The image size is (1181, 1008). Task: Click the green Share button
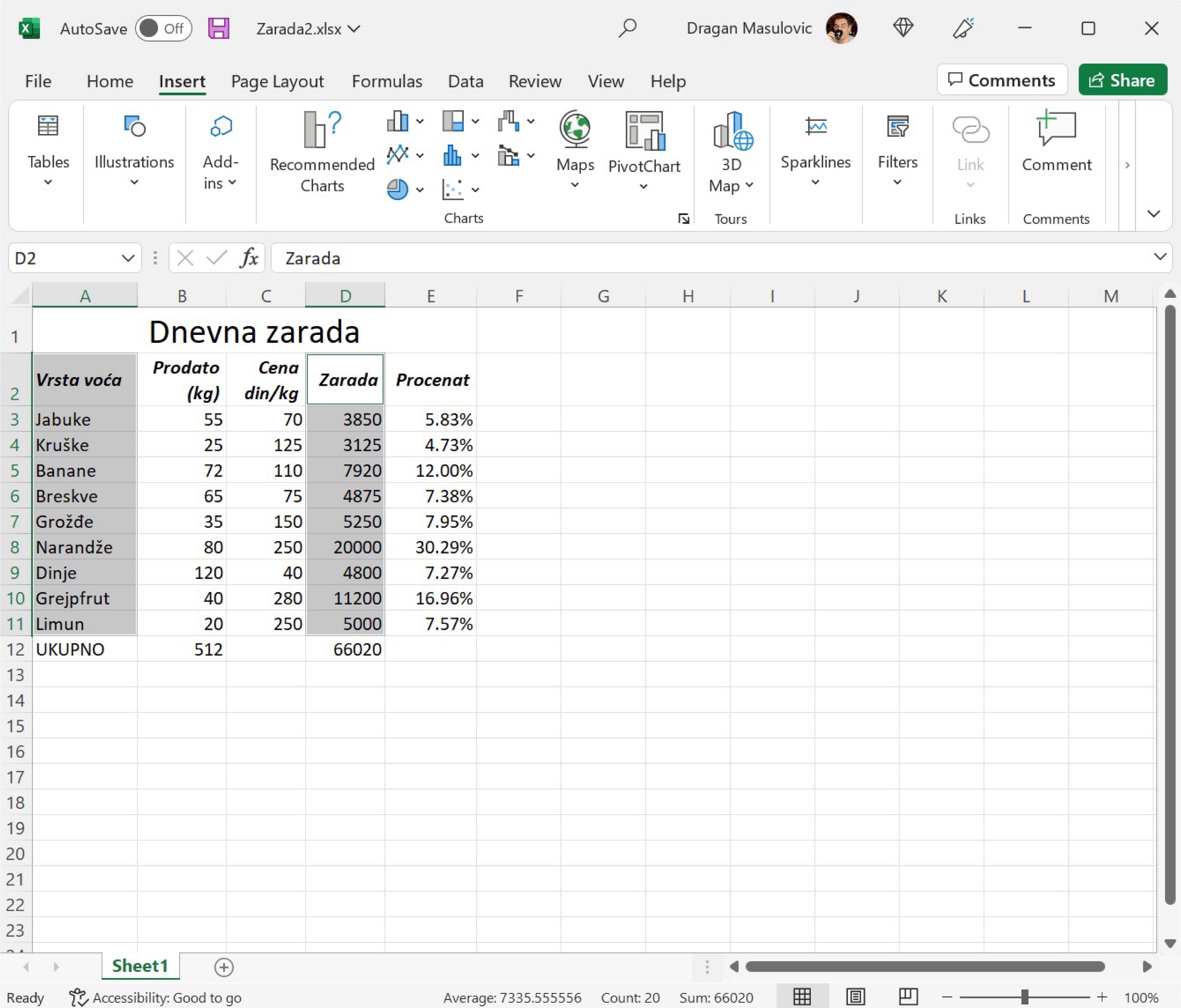(x=1122, y=80)
